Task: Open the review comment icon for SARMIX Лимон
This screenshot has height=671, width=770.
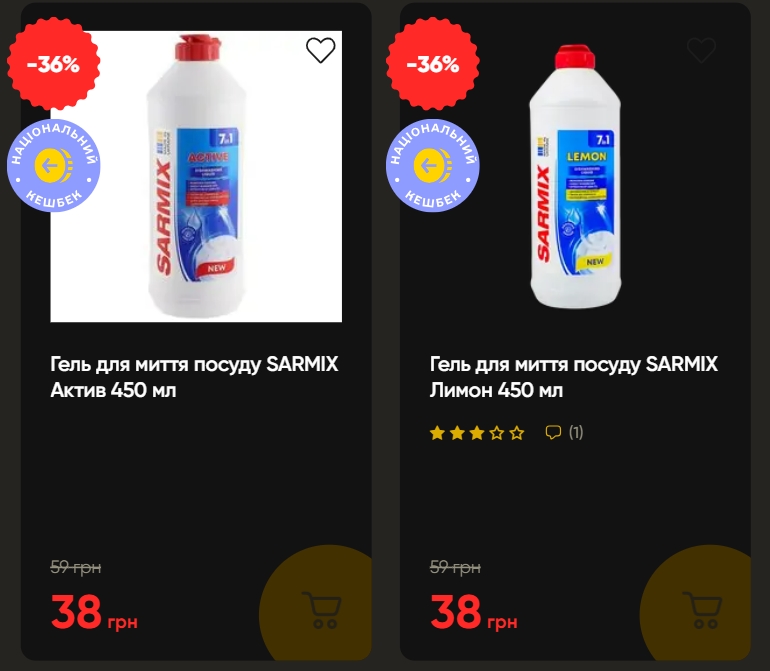Action: [x=553, y=433]
